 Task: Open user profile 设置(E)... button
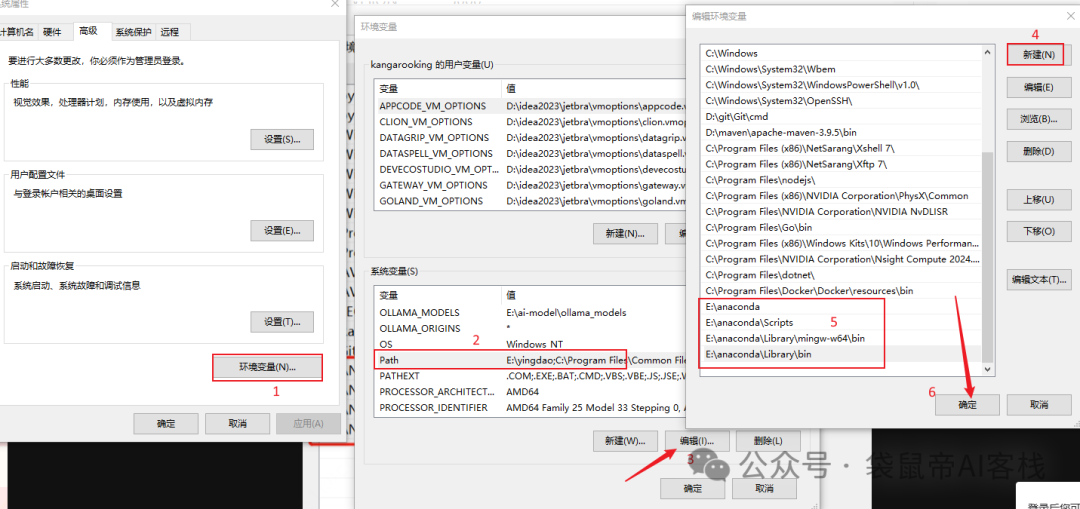click(282, 231)
